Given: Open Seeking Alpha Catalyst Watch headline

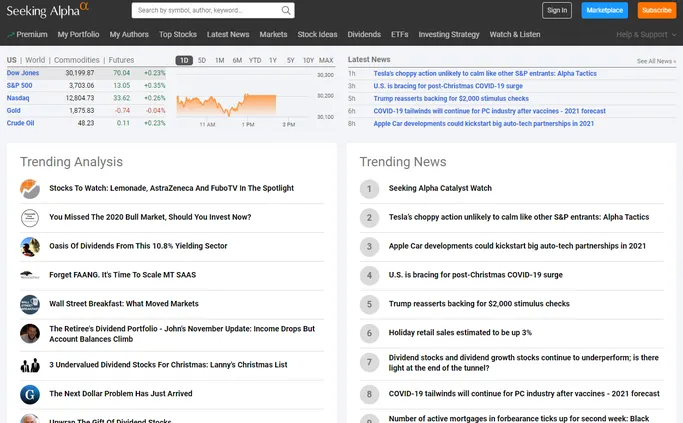Looking at the screenshot, I should coord(440,188).
